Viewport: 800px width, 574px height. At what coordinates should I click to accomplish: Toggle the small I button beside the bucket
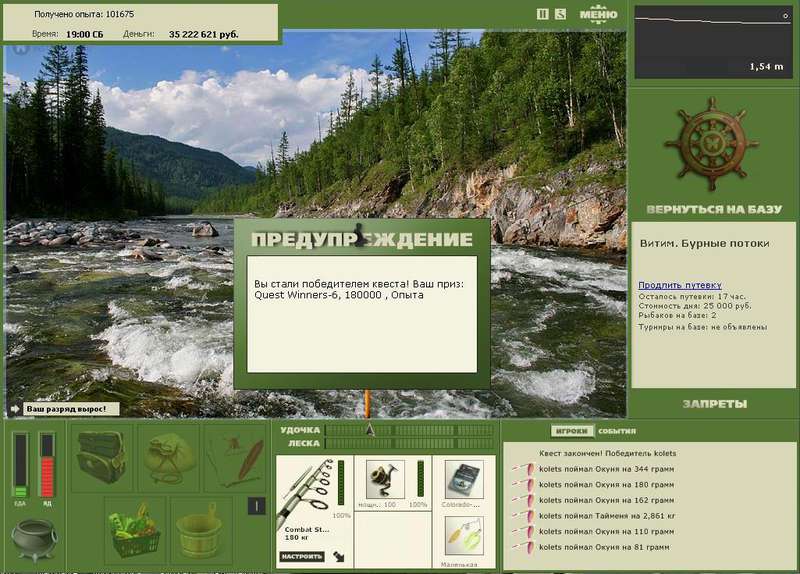tap(257, 506)
